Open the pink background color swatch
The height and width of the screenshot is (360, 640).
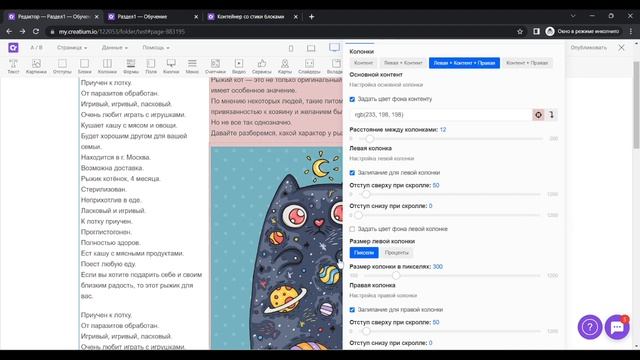pyautogui.click(x=538, y=115)
